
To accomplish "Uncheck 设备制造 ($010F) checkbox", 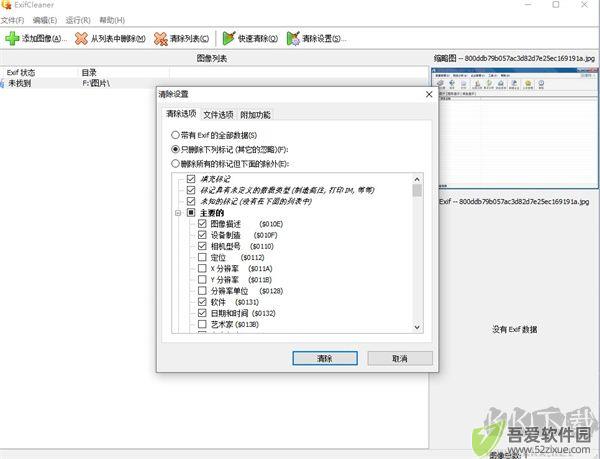I will click(x=202, y=234).
